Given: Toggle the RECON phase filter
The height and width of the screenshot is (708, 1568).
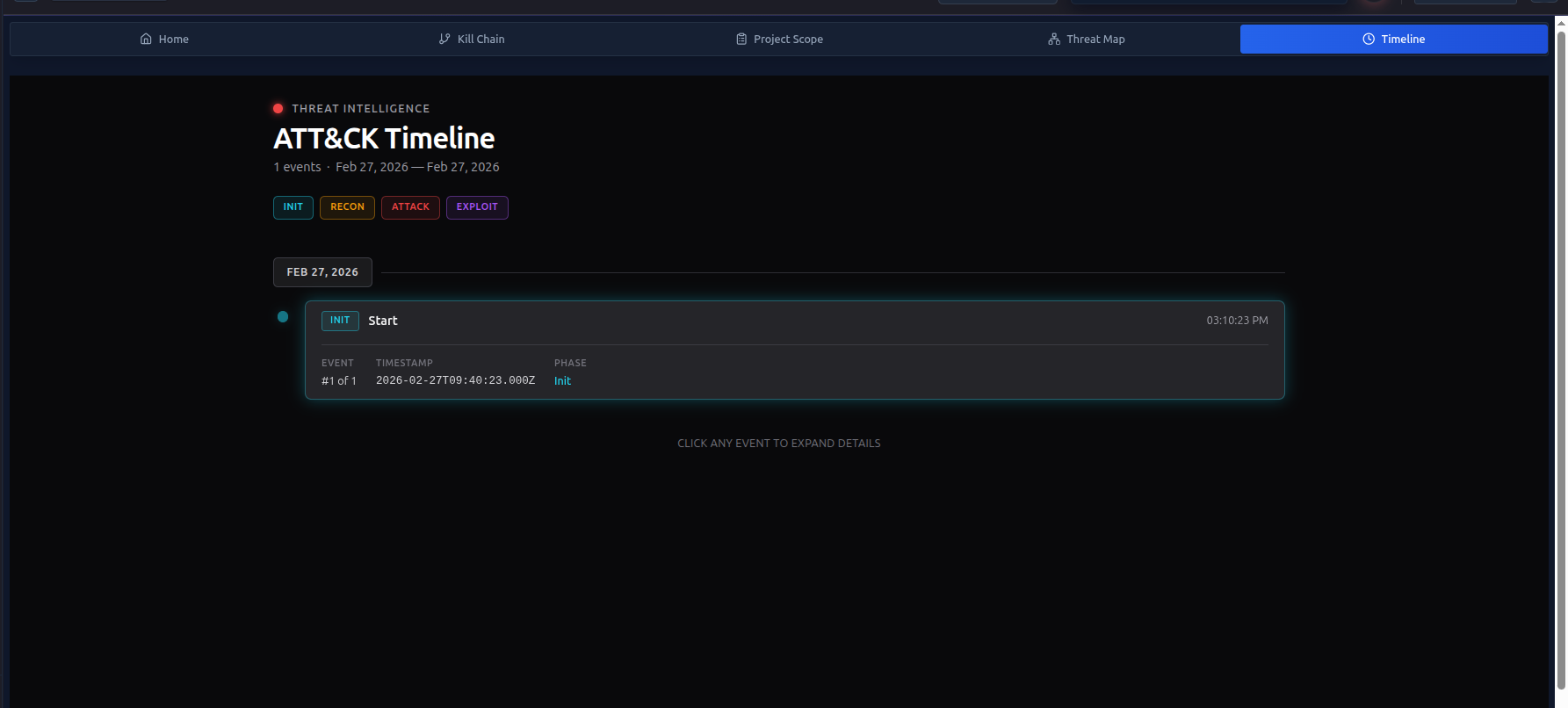Looking at the screenshot, I should coord(347,207).
